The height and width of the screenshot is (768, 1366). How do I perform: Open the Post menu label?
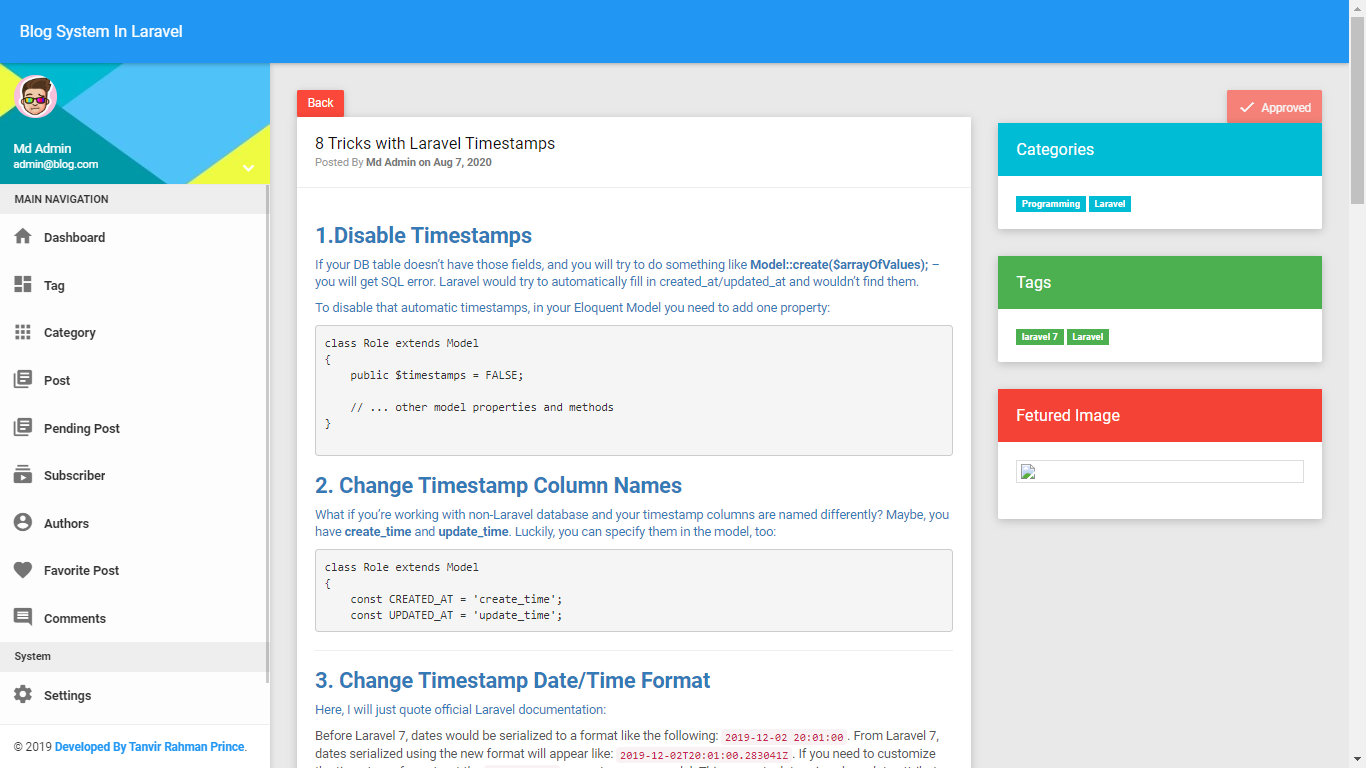click(57, 381)
